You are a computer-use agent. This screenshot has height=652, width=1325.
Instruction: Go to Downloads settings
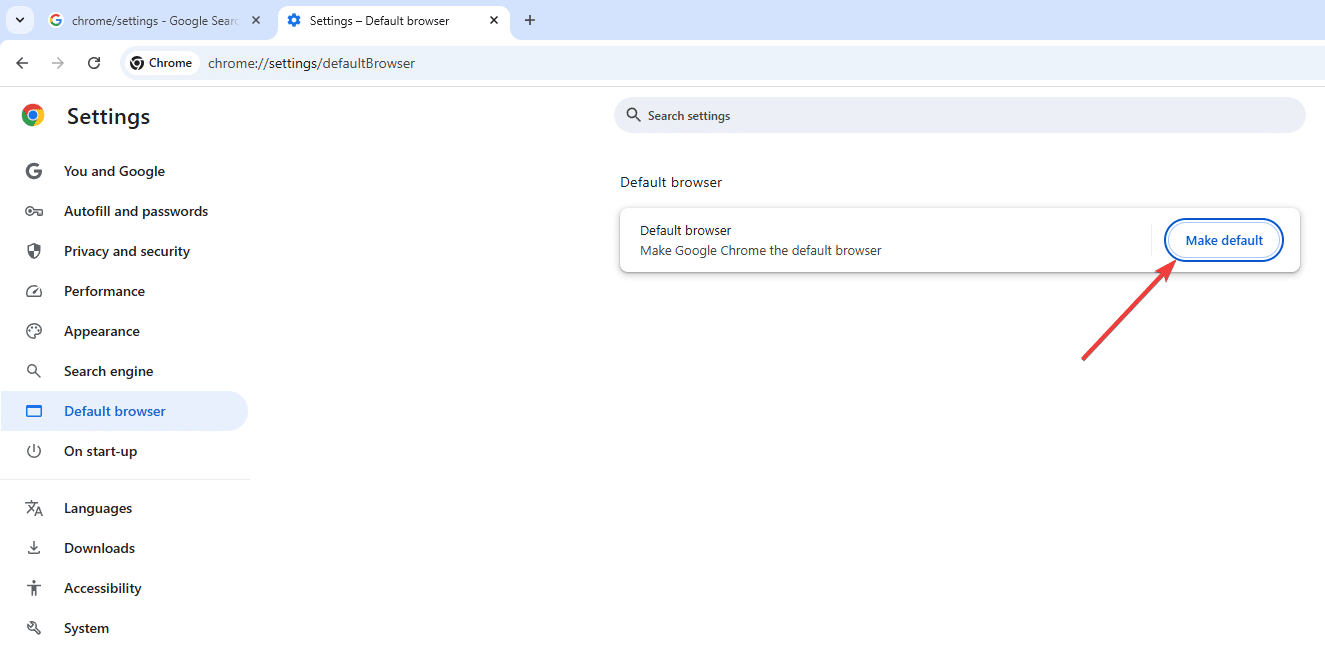99,548
